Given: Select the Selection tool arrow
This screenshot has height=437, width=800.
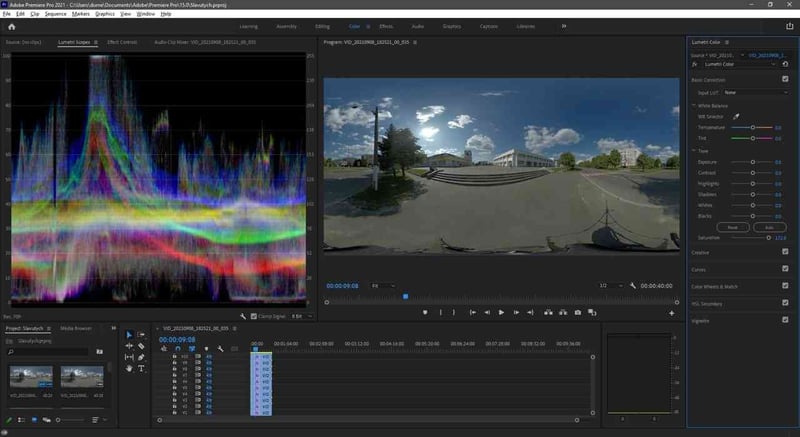Looking at the screenshot, I should point(129,335).
